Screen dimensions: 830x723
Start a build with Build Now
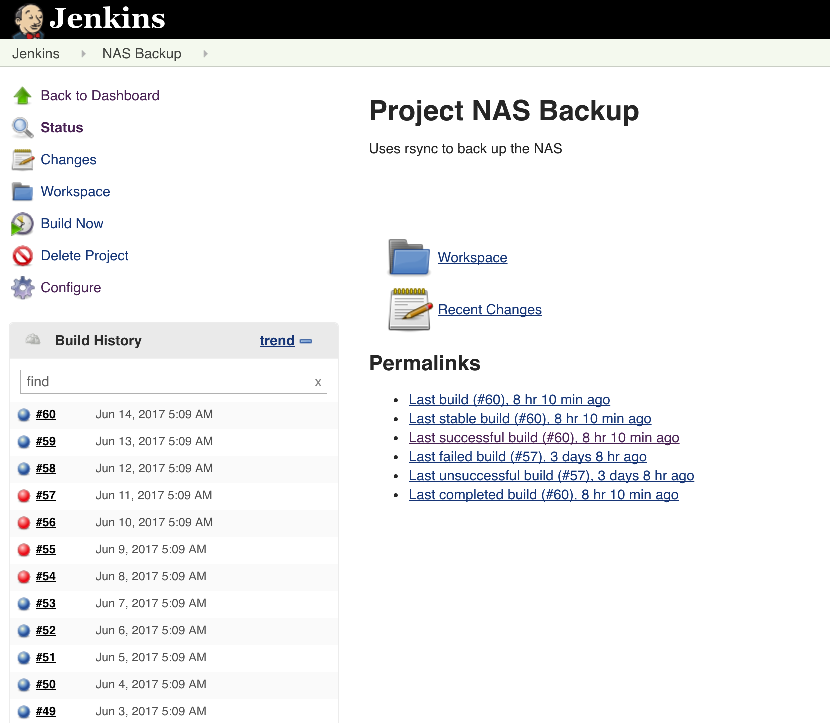[72, 223]
